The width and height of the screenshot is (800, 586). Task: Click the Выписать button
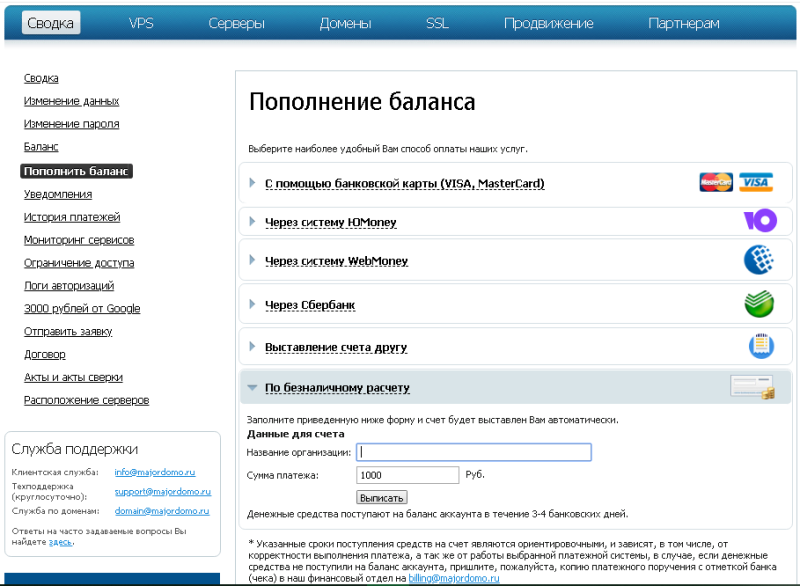click(x=382, y=498)
